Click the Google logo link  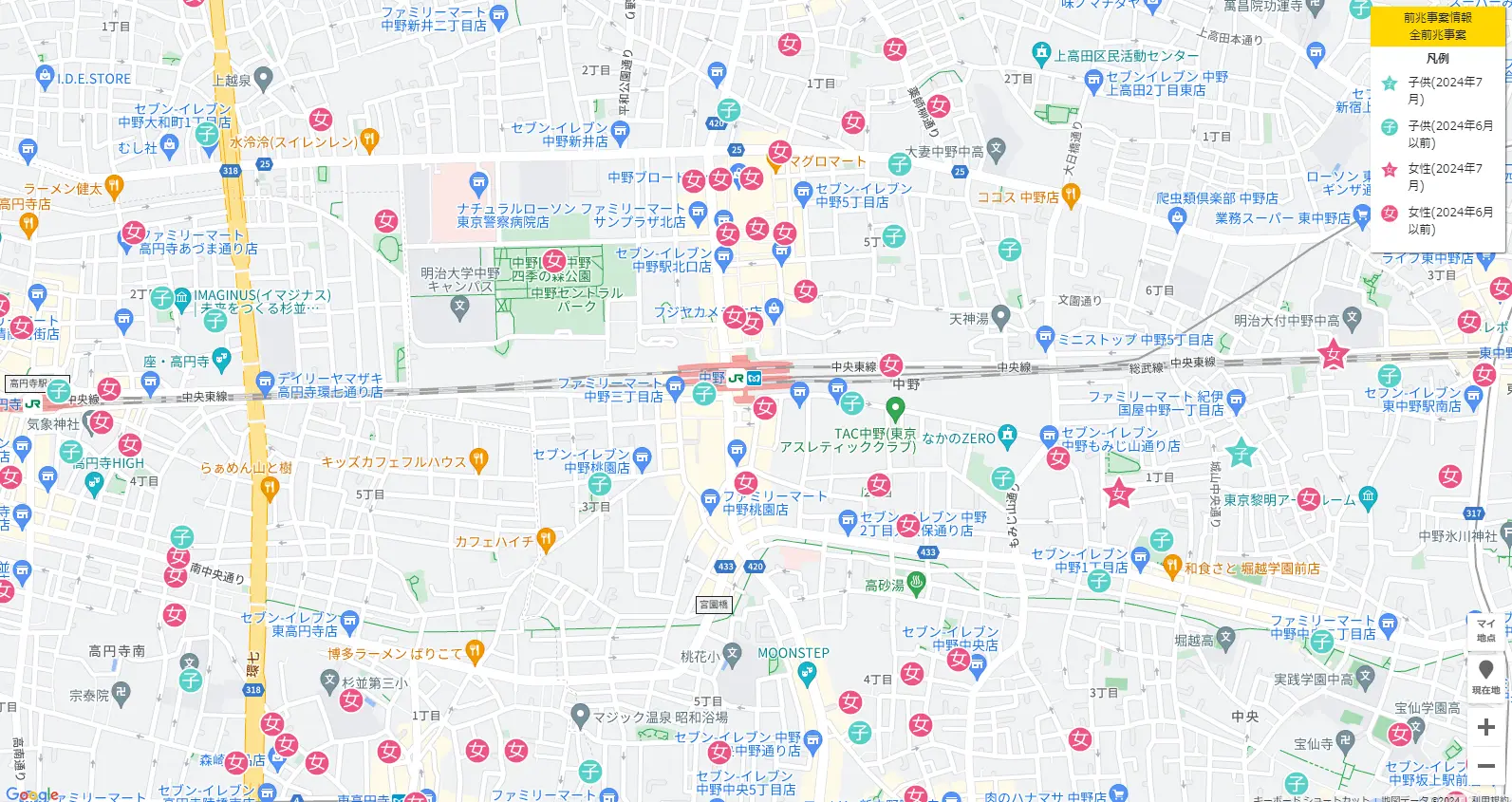tap(32, 794)
